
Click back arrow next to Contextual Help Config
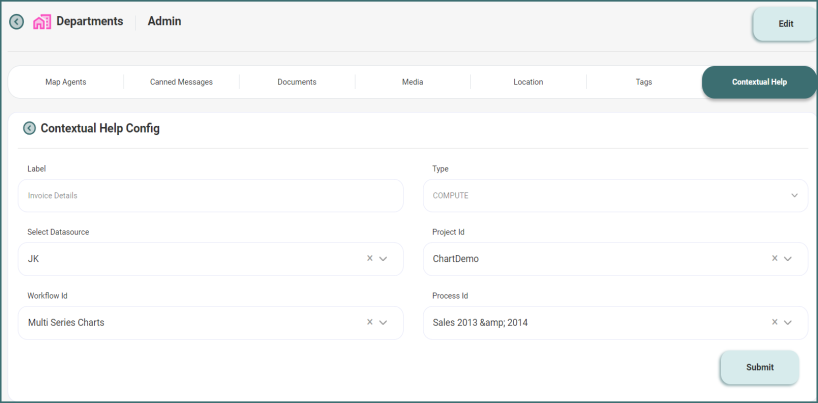[29, 128]
